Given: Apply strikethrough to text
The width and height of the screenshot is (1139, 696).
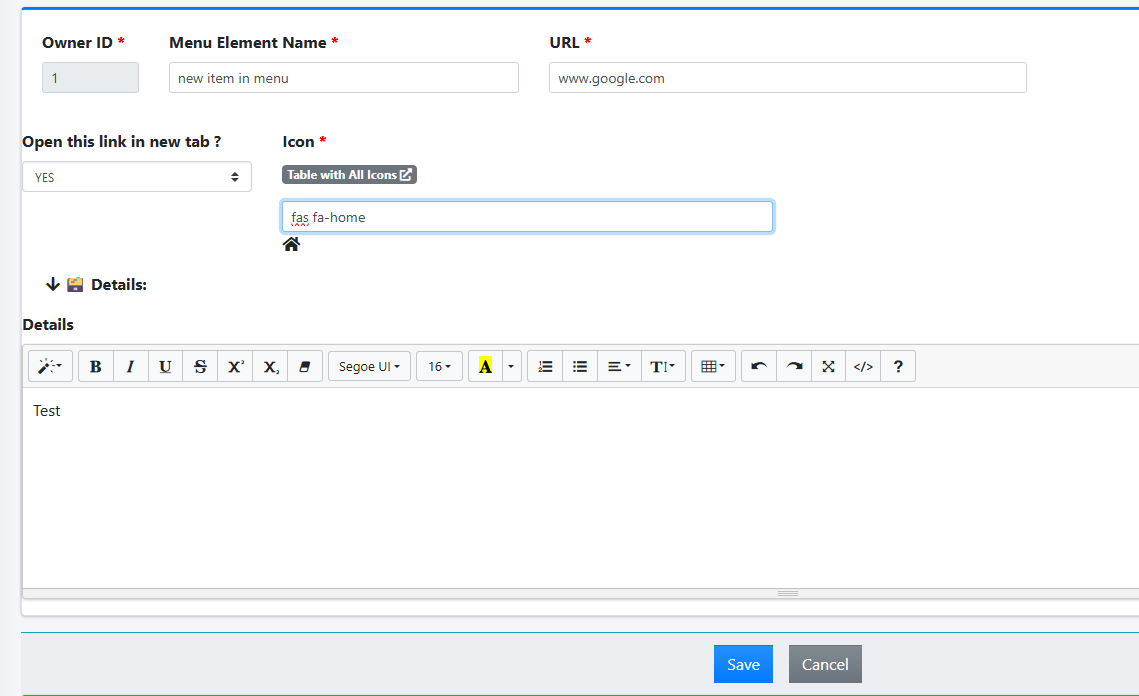Looking at the screenshot, I should 200,367.
